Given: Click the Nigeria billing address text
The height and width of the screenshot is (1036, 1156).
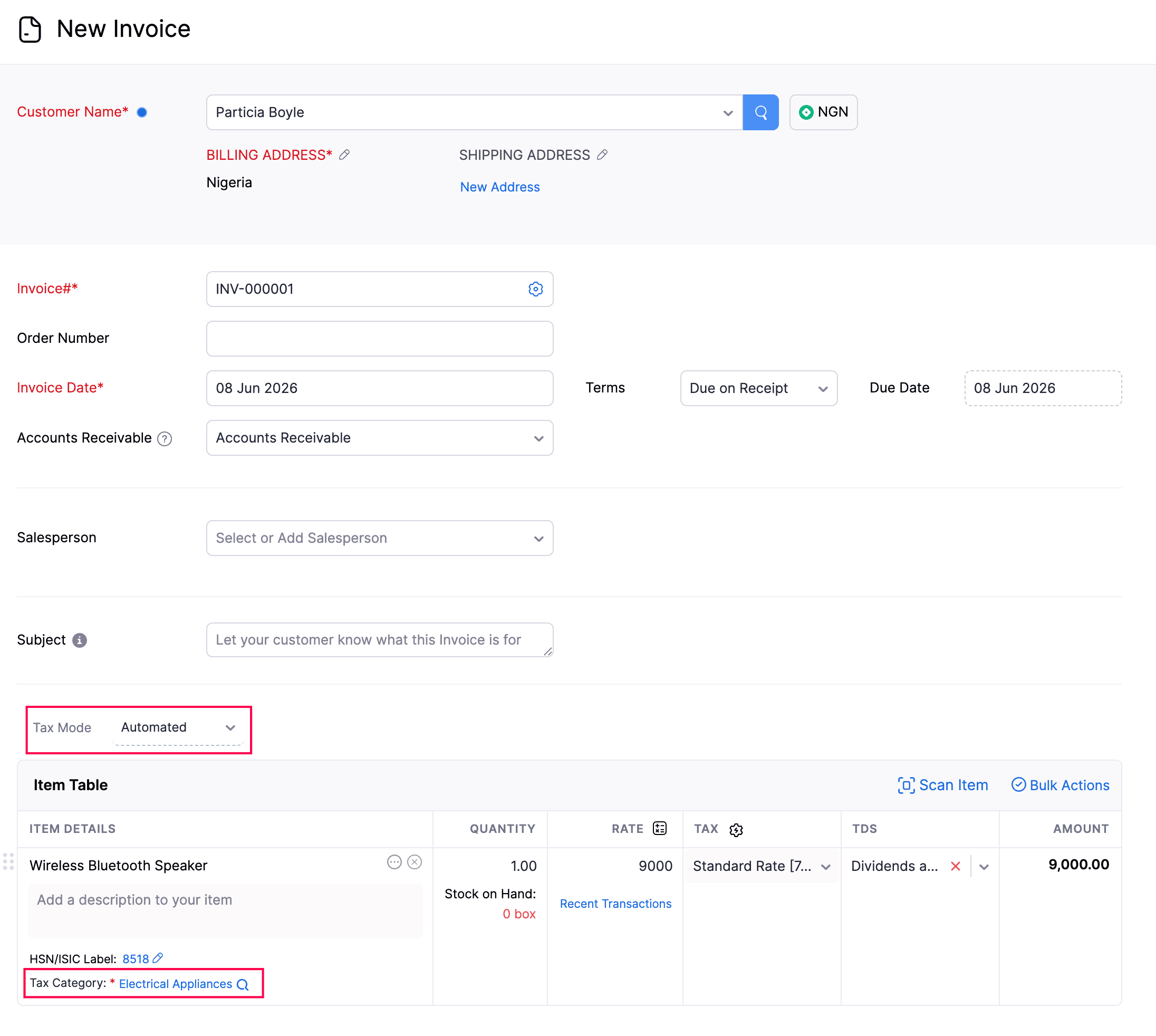Looking at the screenshot, I should (x=229, y=182).
